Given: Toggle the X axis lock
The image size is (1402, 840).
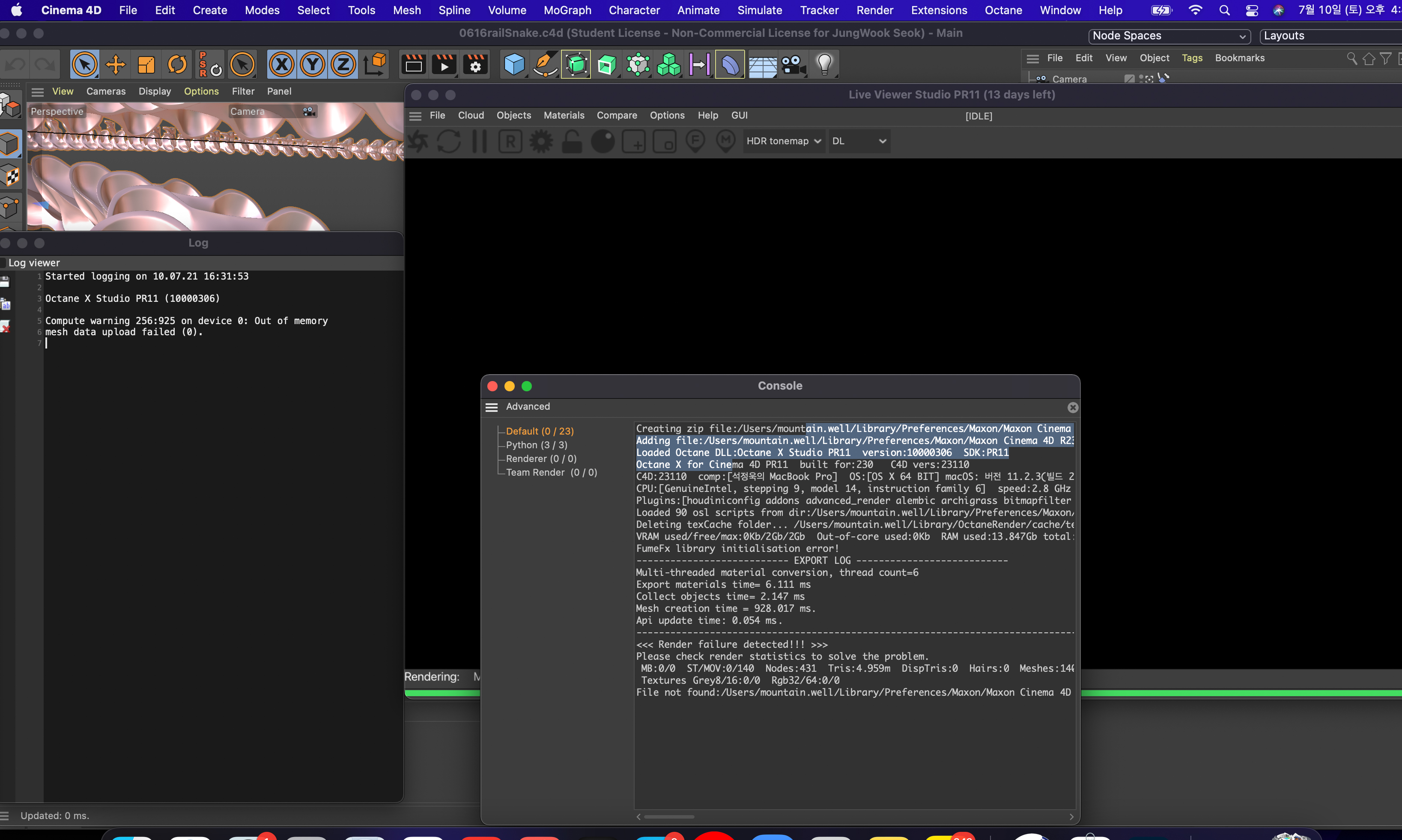Looking at the screenshot, I should pos(281,65).
